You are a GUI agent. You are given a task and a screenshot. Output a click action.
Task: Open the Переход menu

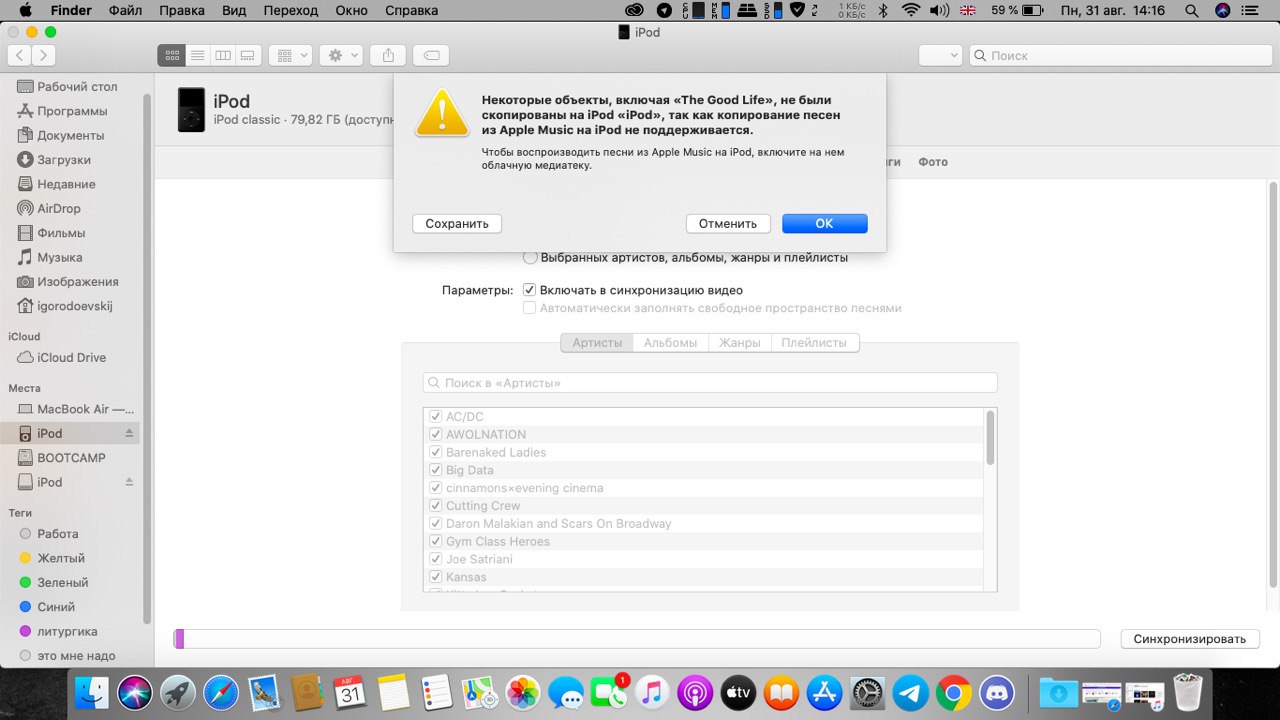coord(291,10)
